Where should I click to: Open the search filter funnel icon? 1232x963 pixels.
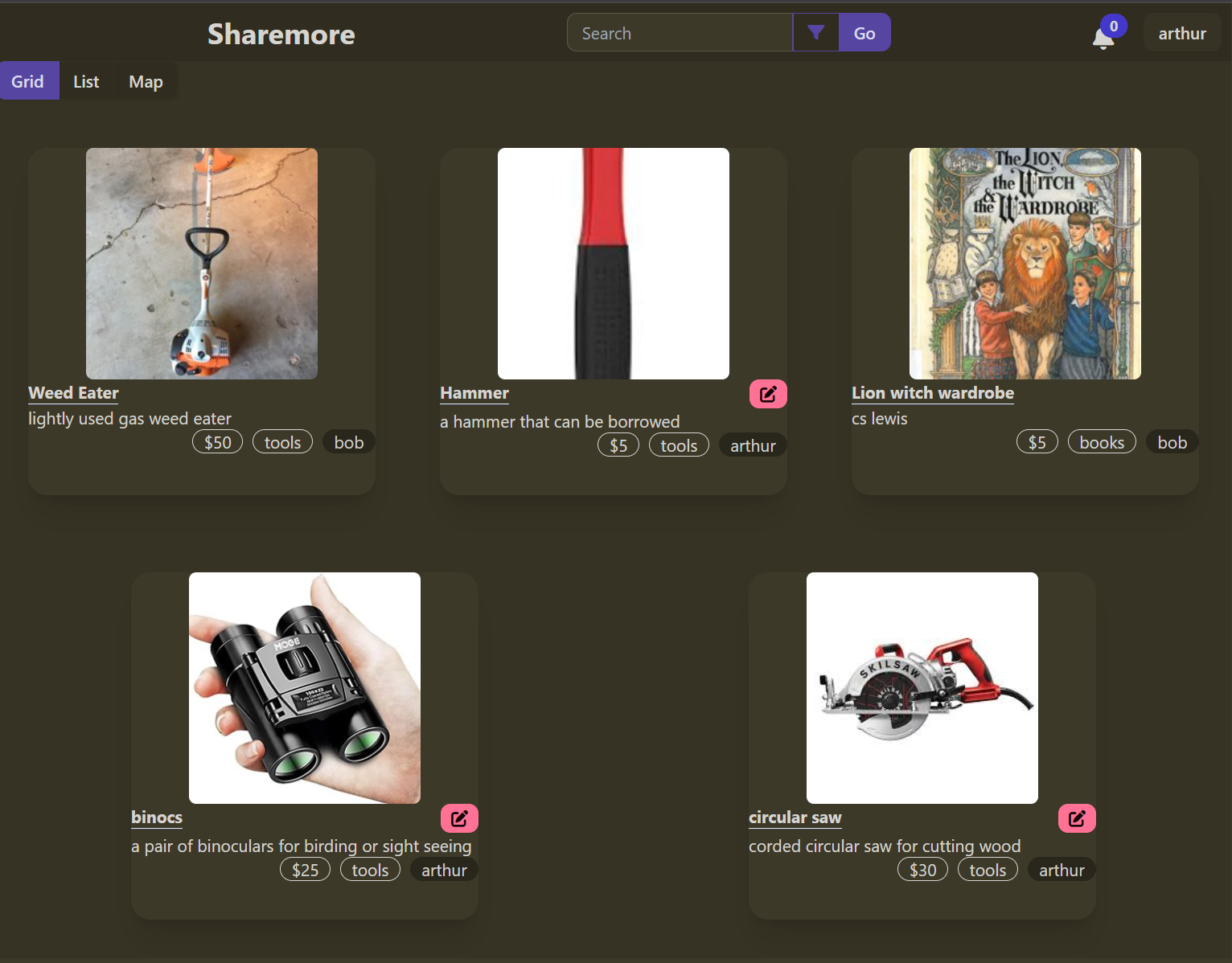coord(815,33)
